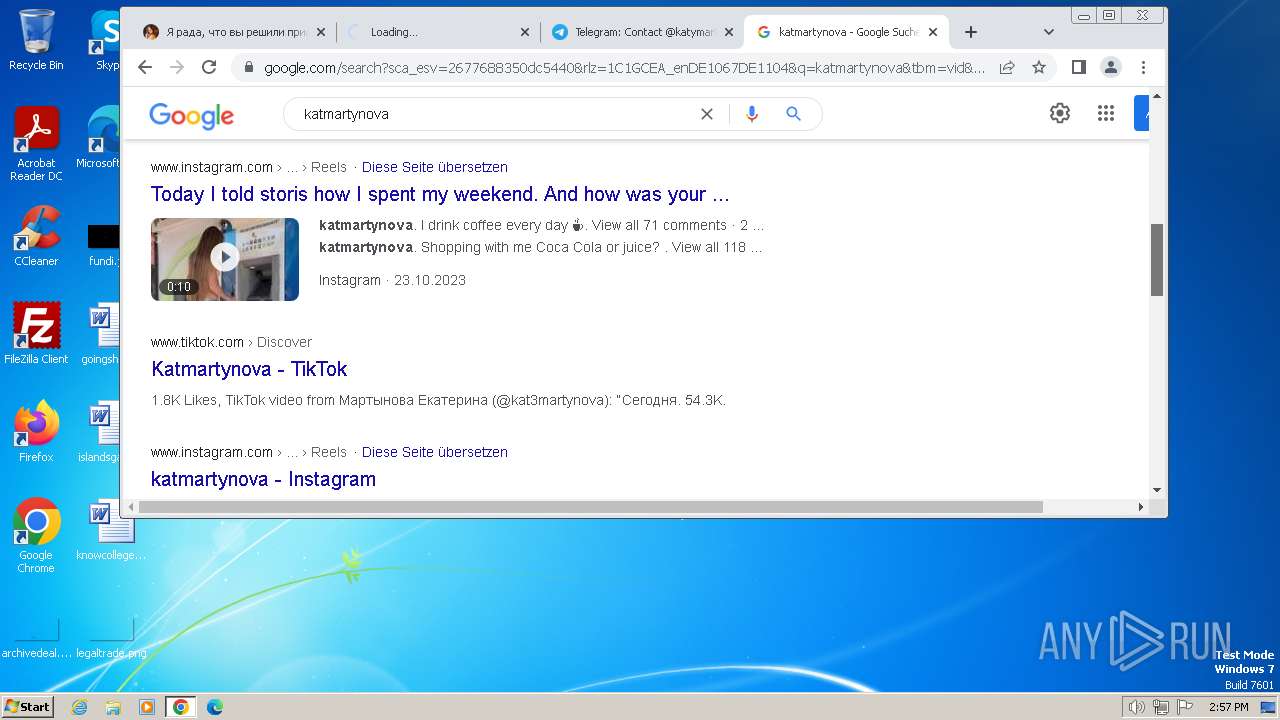Open Katmartynova - TikTok result
1280x720 pixels.
tap(249, 369)
